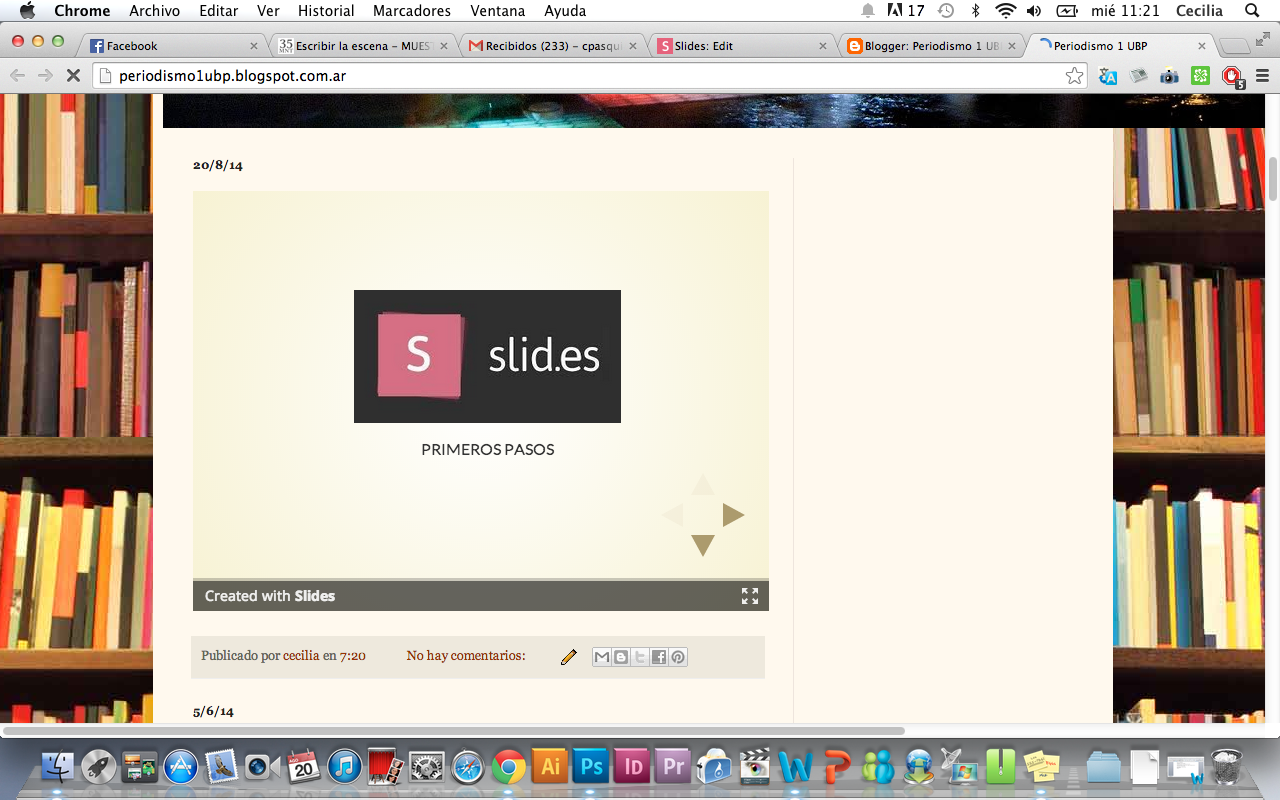Open the App Store from the dock
This screenshot has width=1280, height=800.
181,767
